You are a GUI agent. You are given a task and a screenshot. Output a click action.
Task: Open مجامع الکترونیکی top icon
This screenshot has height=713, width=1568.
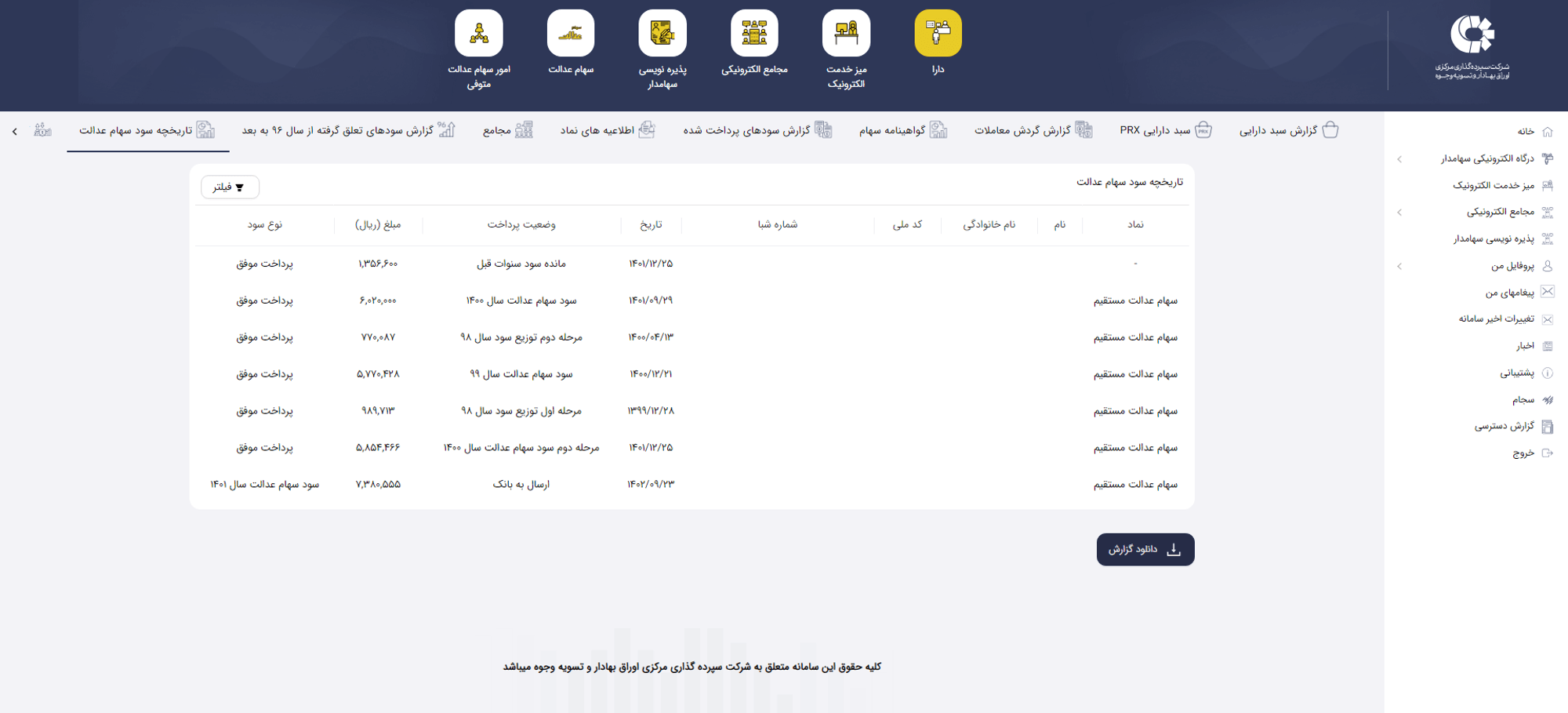tap(754, 33)
